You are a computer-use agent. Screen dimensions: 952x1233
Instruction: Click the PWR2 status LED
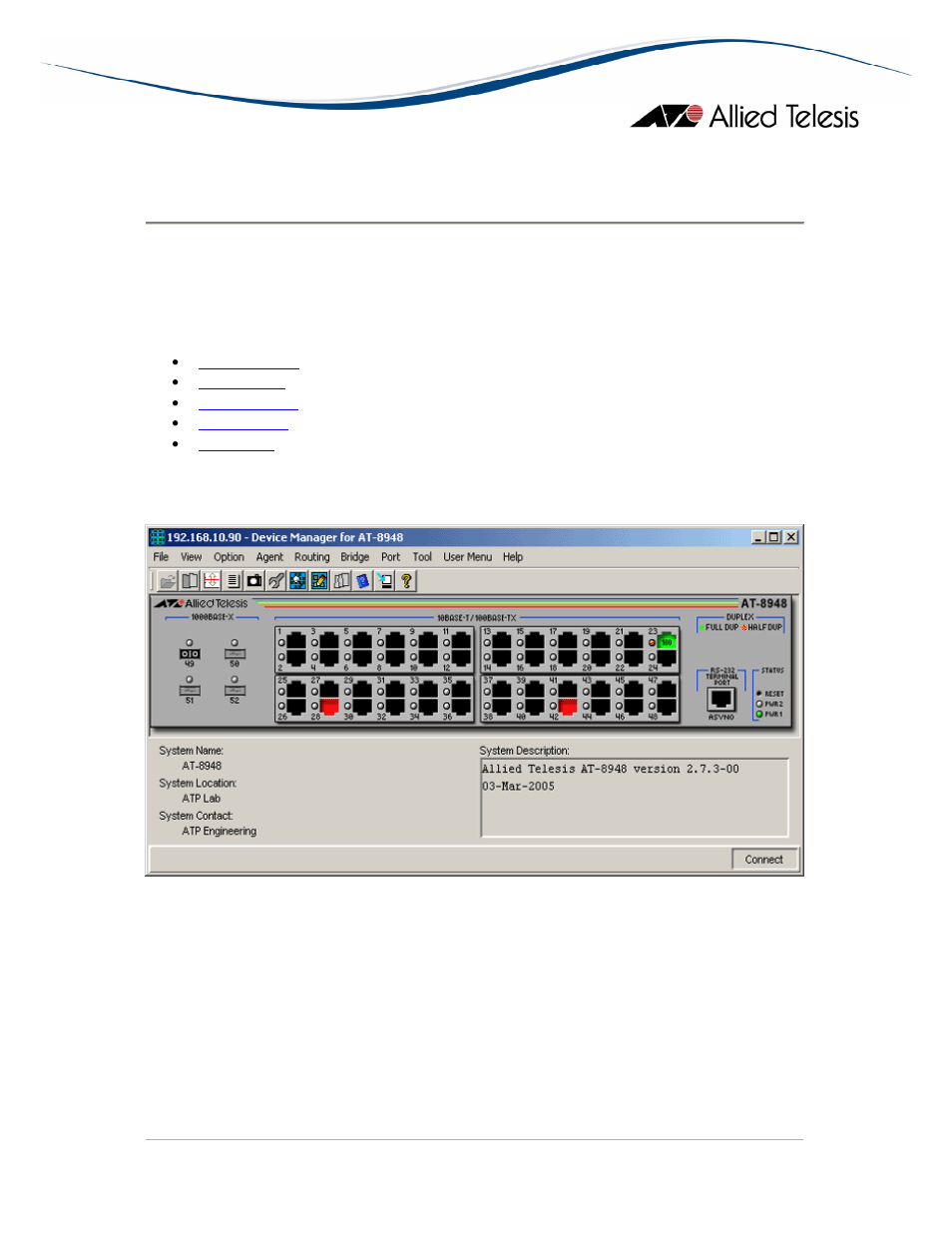coord(759,704)
